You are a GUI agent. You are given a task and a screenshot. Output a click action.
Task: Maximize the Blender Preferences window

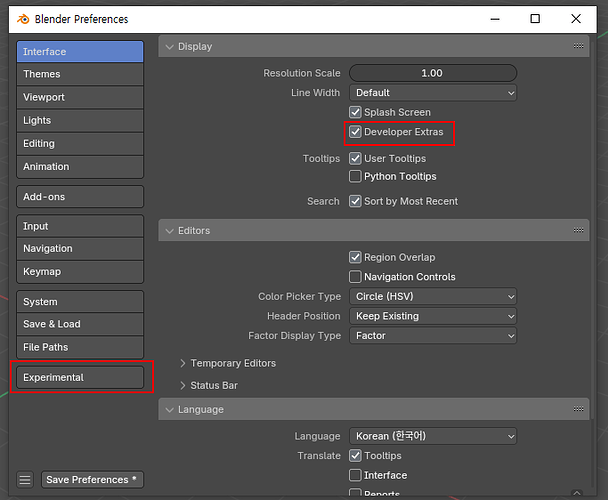click(x=535, y=19)
